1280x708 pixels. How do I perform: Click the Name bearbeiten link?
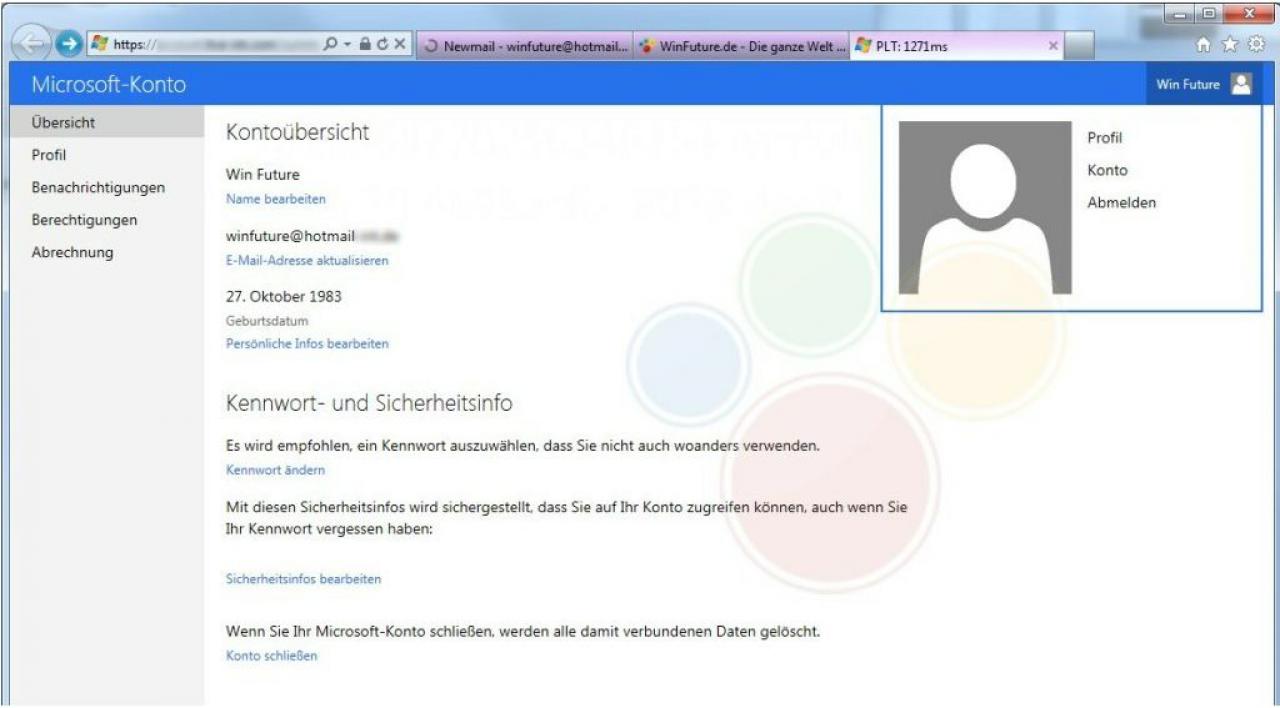[276, 199]
